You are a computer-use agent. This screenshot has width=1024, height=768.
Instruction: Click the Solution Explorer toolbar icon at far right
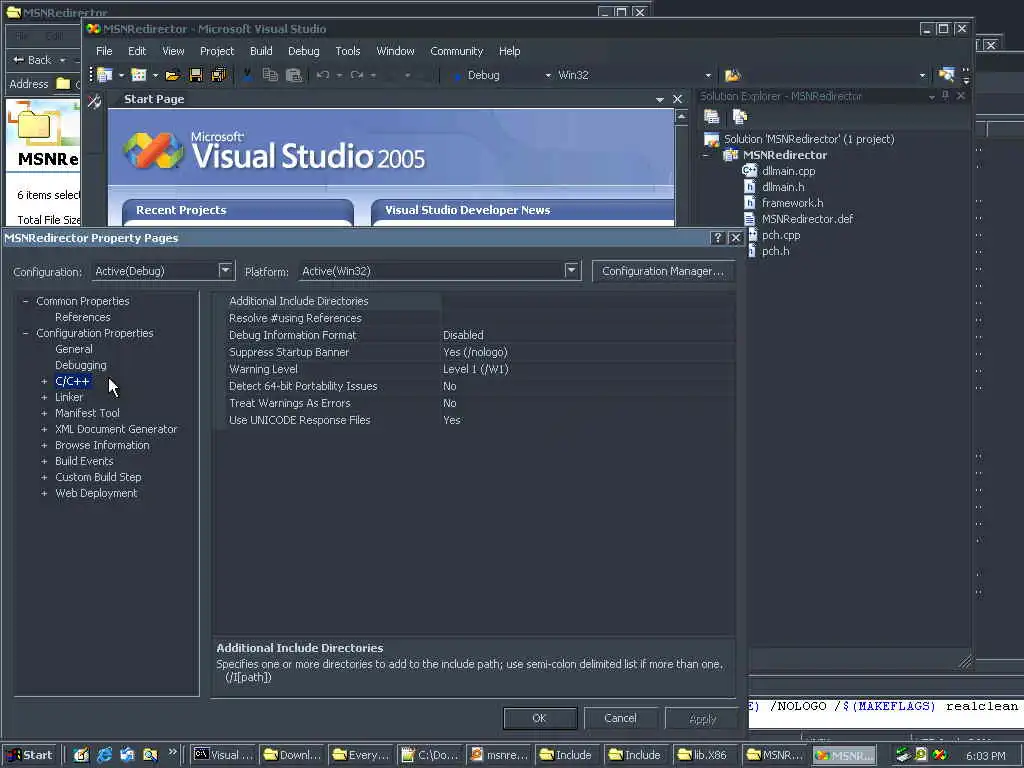click(946, 75)
